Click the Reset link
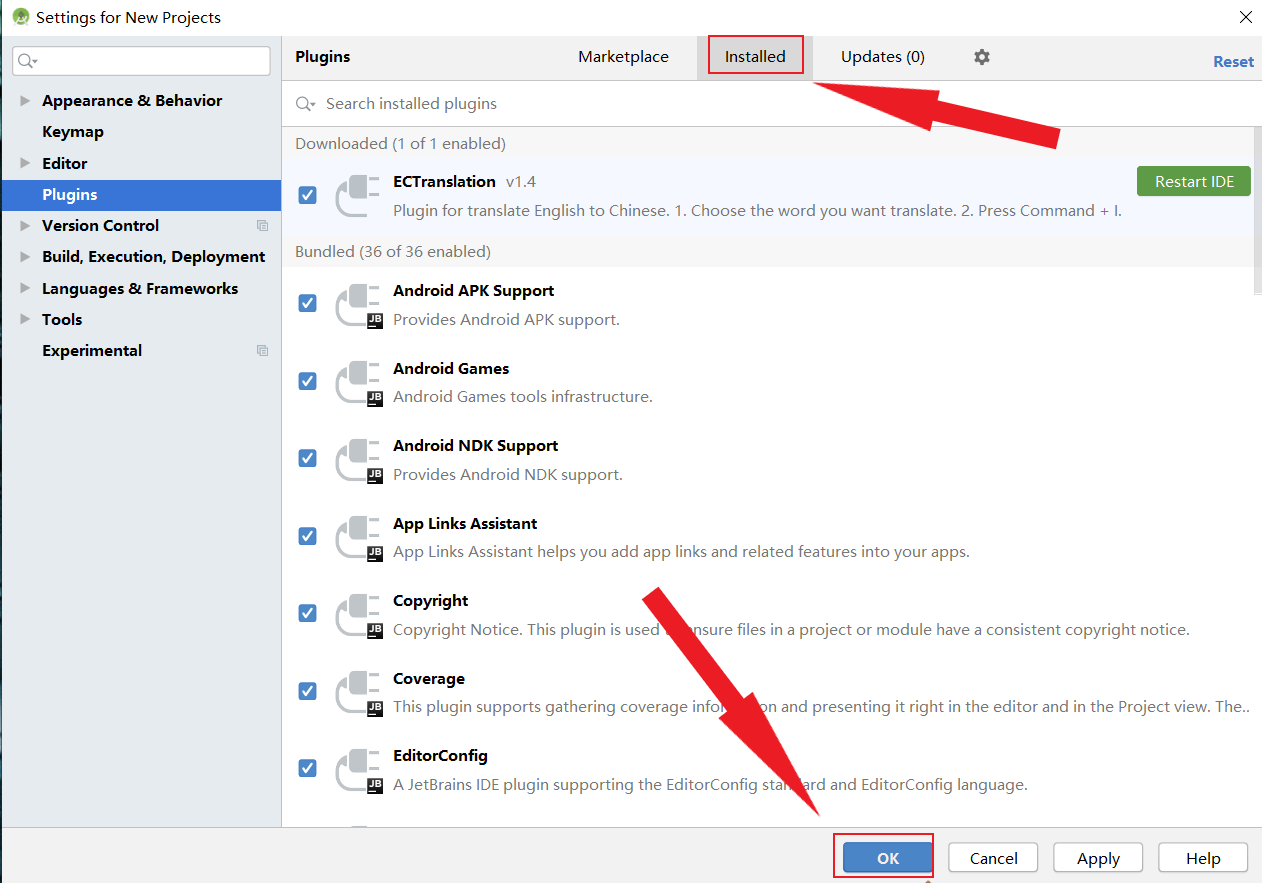The height and width of the screenshot is (883, 1262). 1233,62
